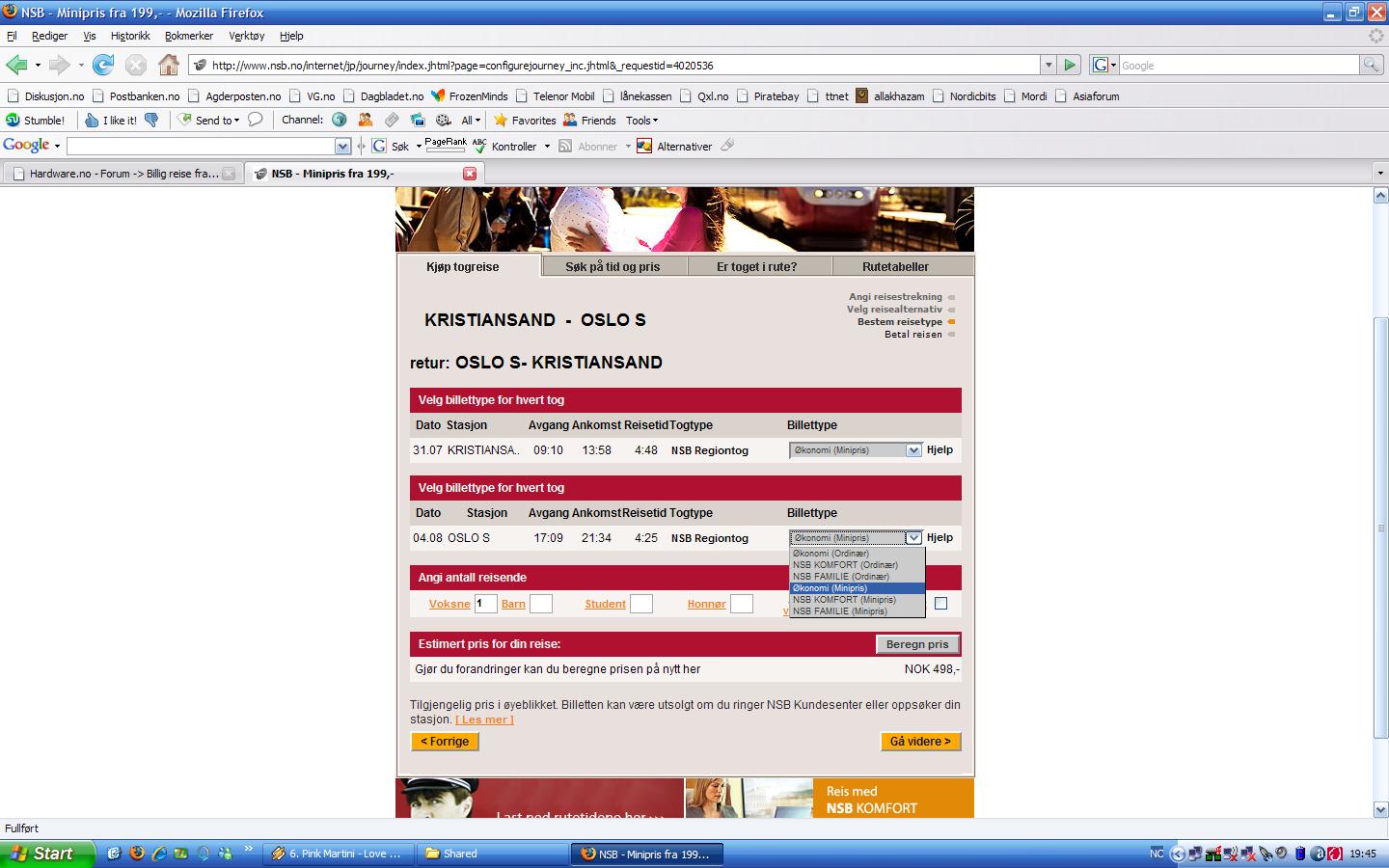Choose NSB KOMFORT (Ordinær) option

pyautogui.click(x=857, y=565)
